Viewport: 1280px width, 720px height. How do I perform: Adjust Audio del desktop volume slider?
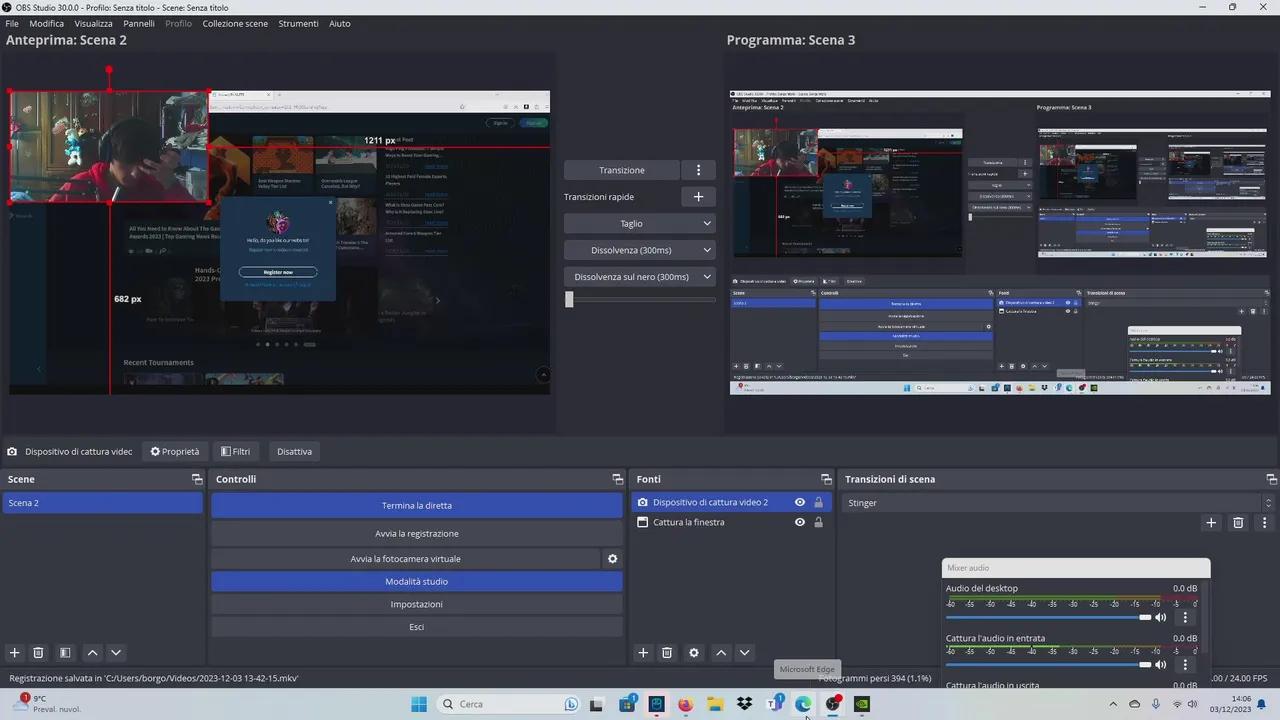click(x=1049, y=617)
